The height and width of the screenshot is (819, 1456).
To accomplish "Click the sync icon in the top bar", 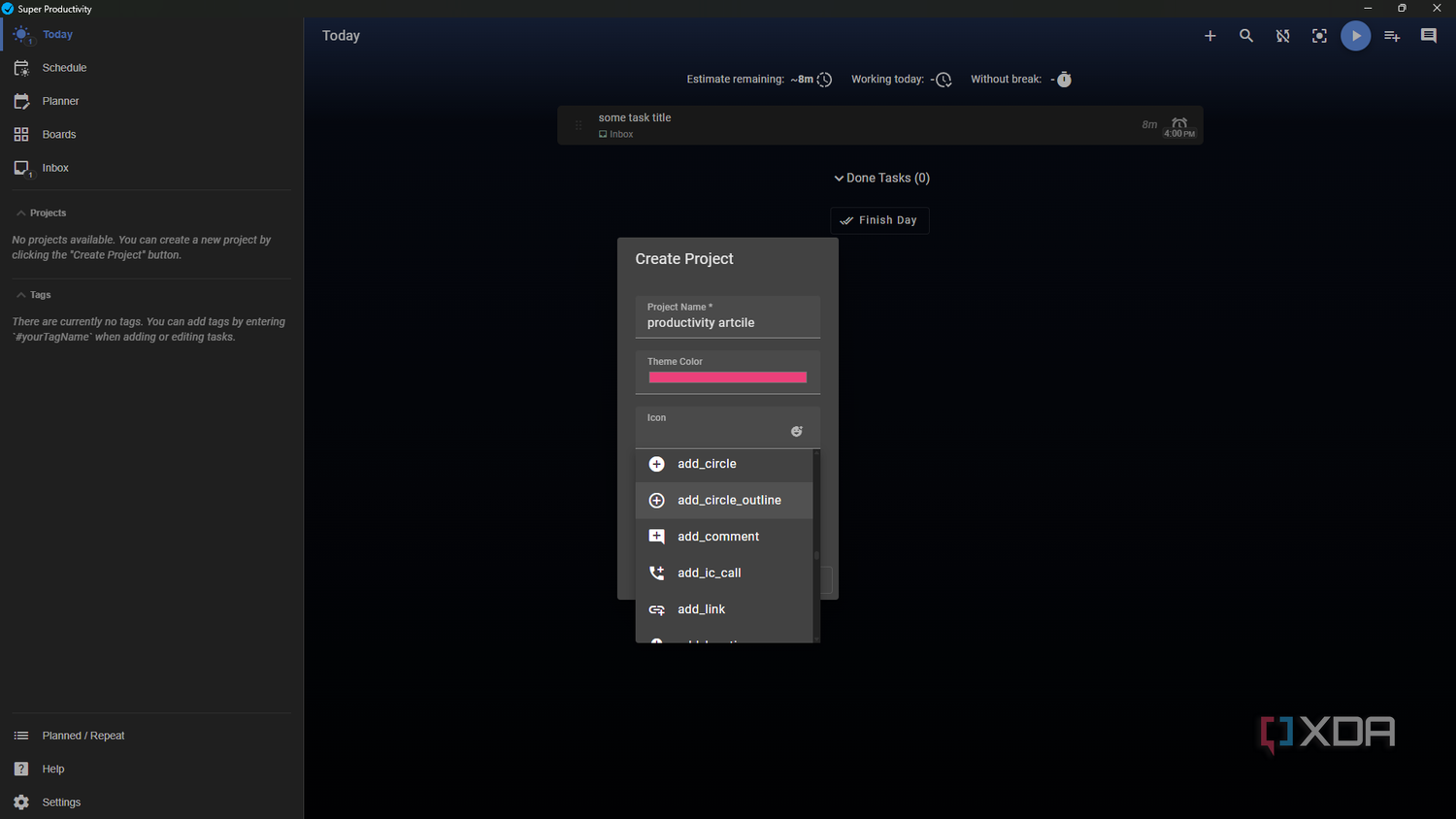I will [x=1282, y=36].
